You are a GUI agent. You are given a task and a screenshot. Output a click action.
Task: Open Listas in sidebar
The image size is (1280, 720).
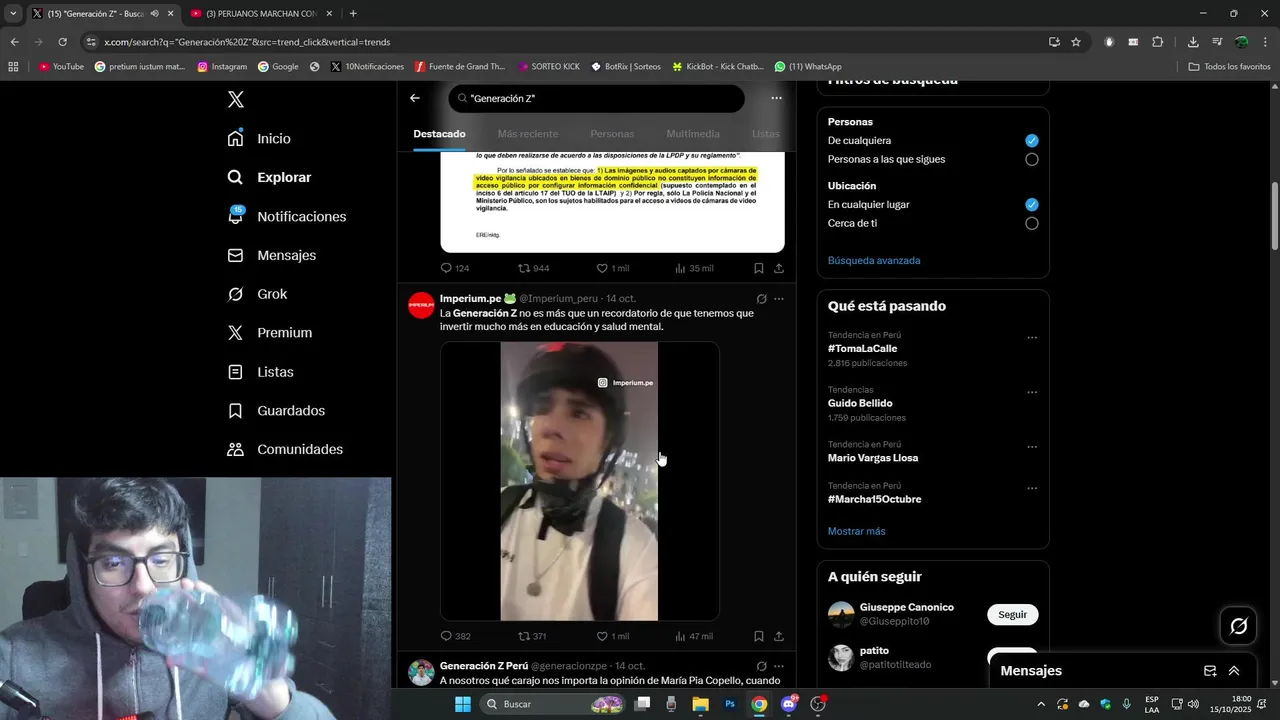point(260,371)
